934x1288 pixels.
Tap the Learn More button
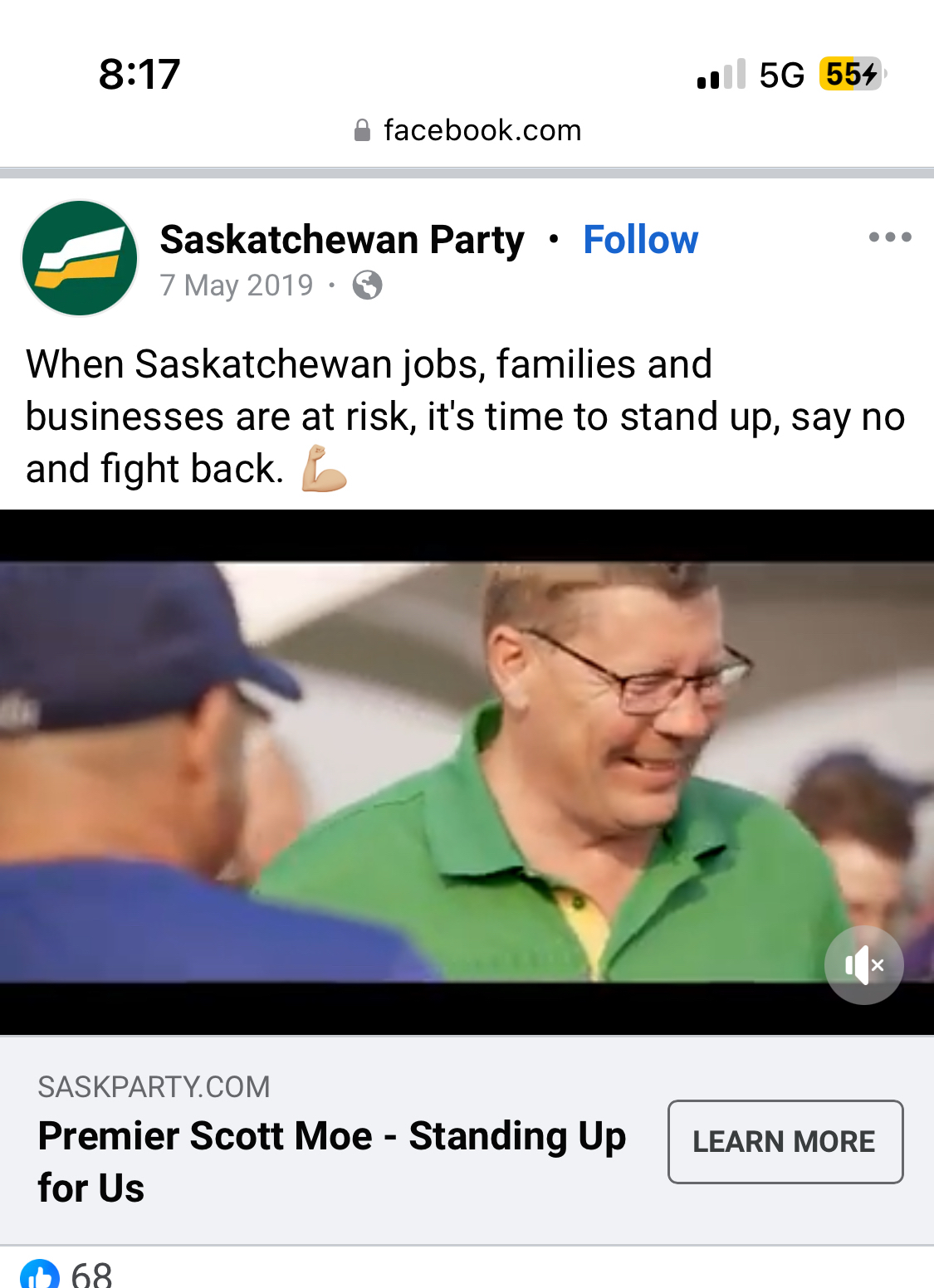(785, 1142)
